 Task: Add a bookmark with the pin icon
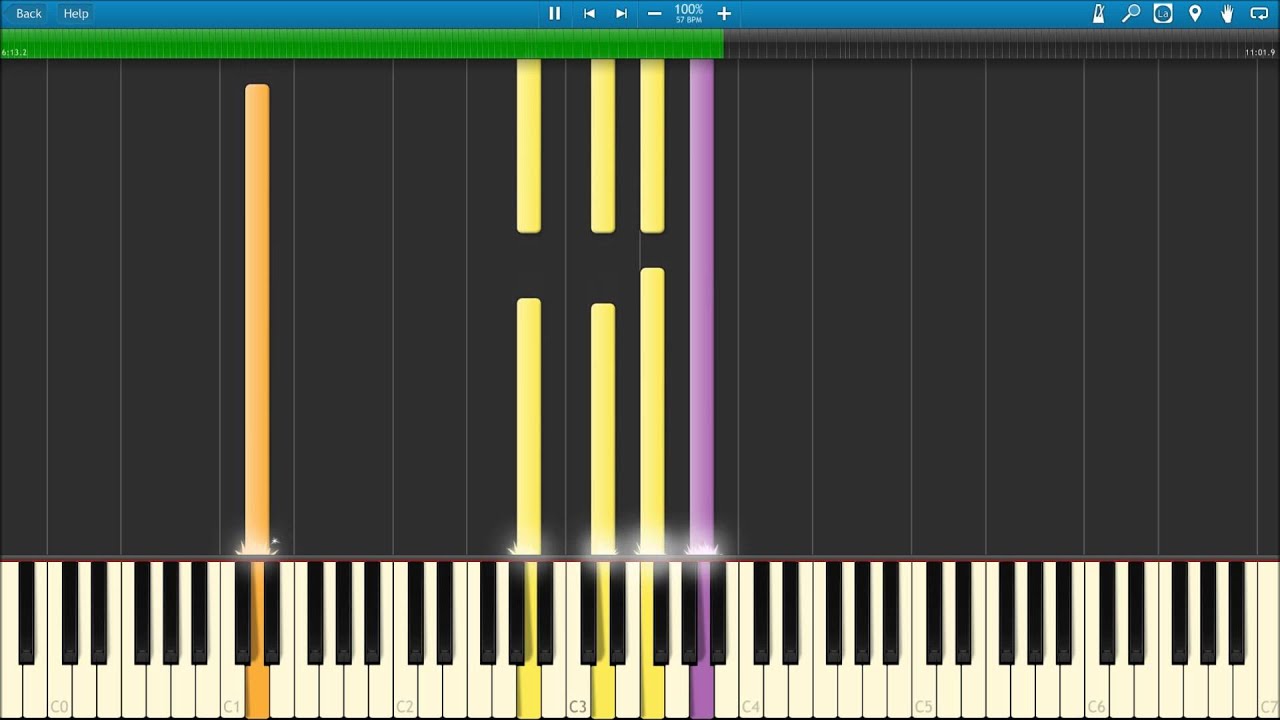pos(1194,13)
